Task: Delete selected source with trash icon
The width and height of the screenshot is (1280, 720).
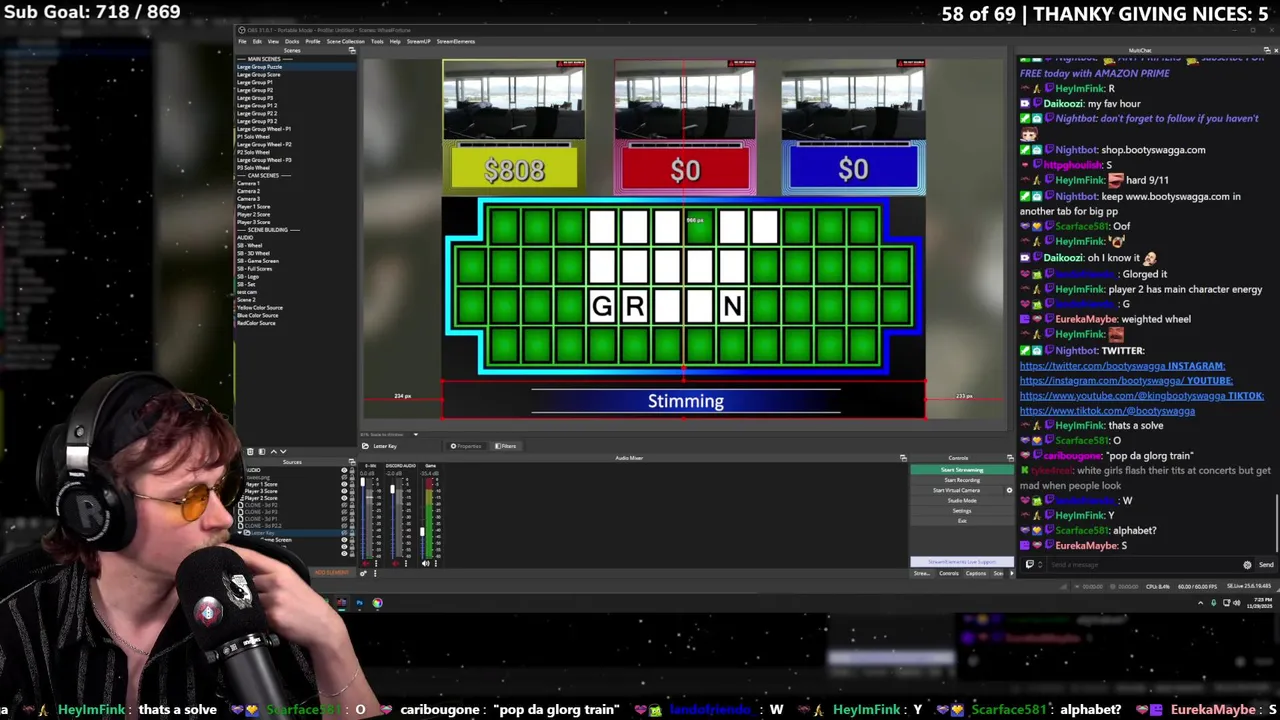Action: pyautogui.click(x=250, y=452)
